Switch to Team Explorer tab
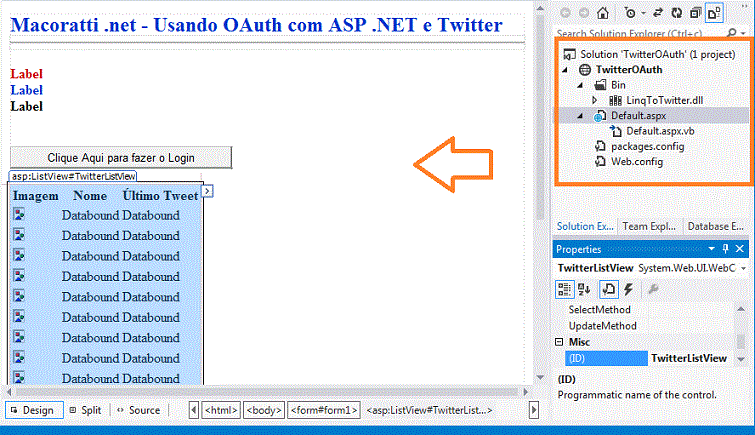 pos(649,226)
